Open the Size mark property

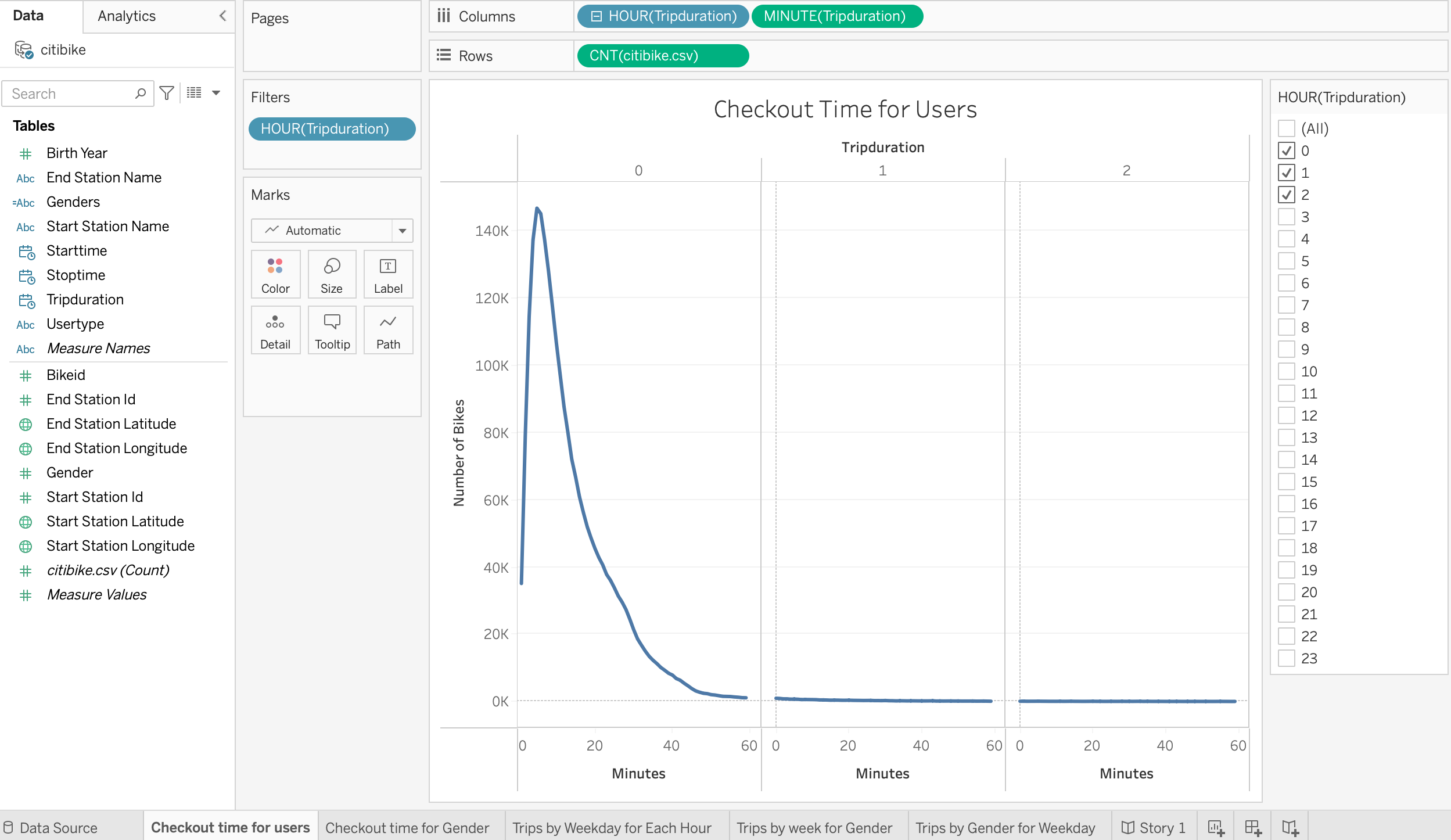pos(332,274)
